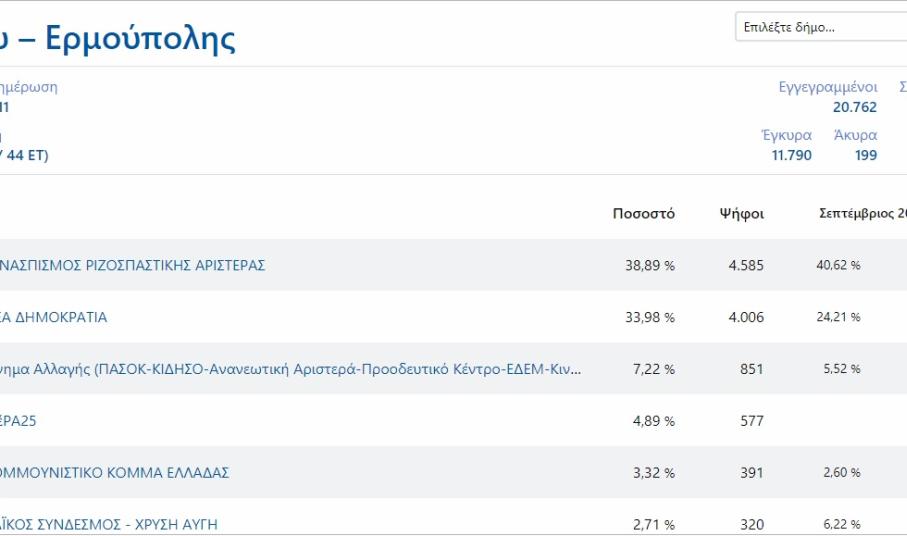Click the Άκυρα value 199
This screenshot has height=536, width=907.
(x=865, y=155)
